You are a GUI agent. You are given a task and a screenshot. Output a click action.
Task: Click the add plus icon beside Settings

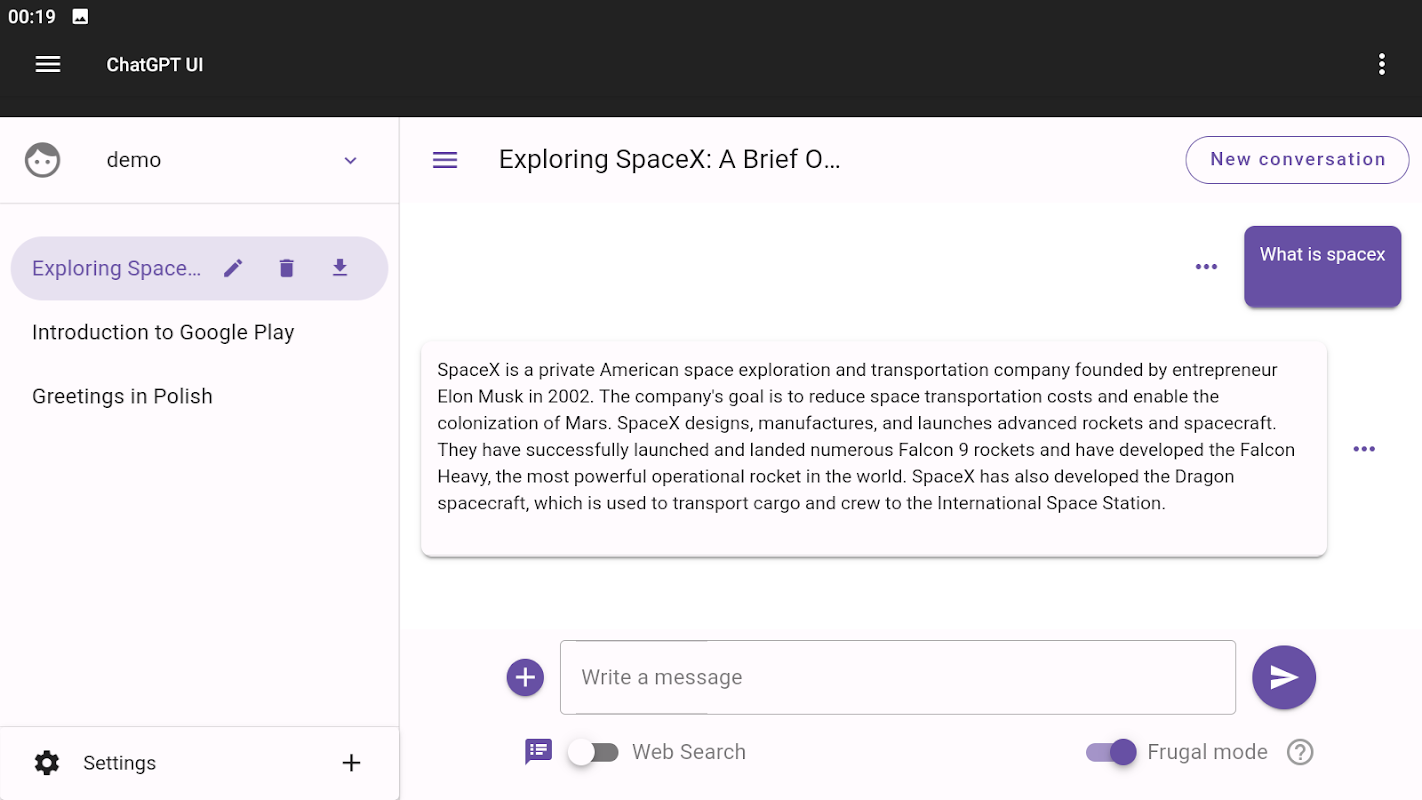(351, 763)
